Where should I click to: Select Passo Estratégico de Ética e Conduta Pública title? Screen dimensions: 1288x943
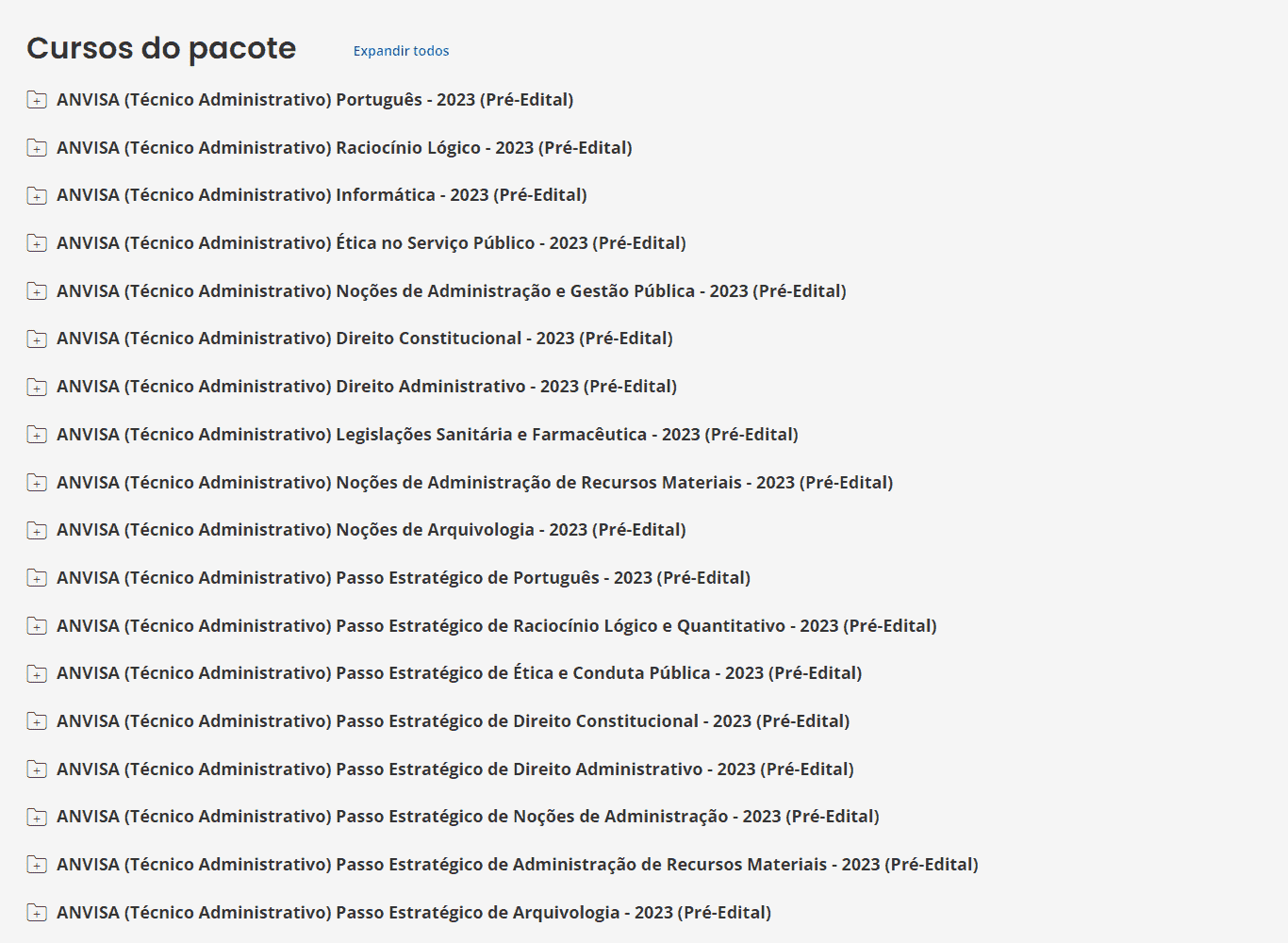[x=459, y=673]
